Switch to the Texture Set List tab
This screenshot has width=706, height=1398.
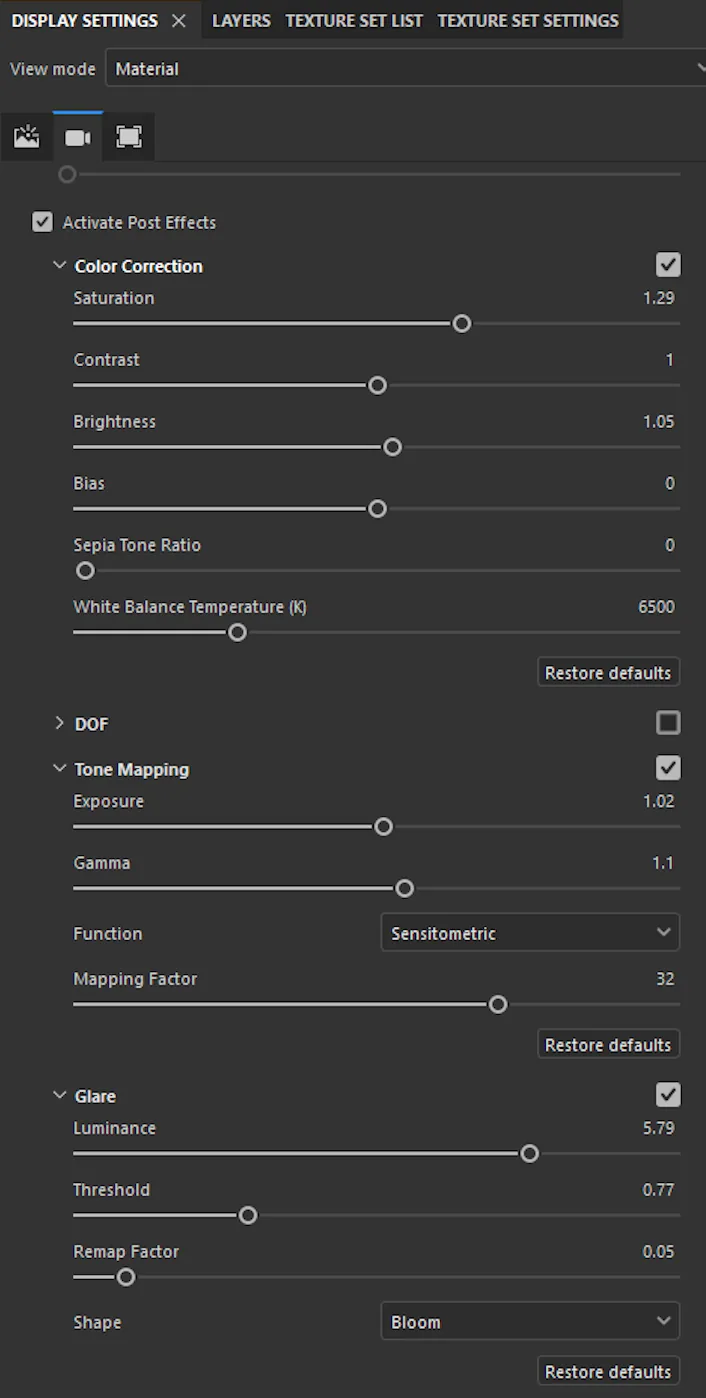(x=354, y=20)
